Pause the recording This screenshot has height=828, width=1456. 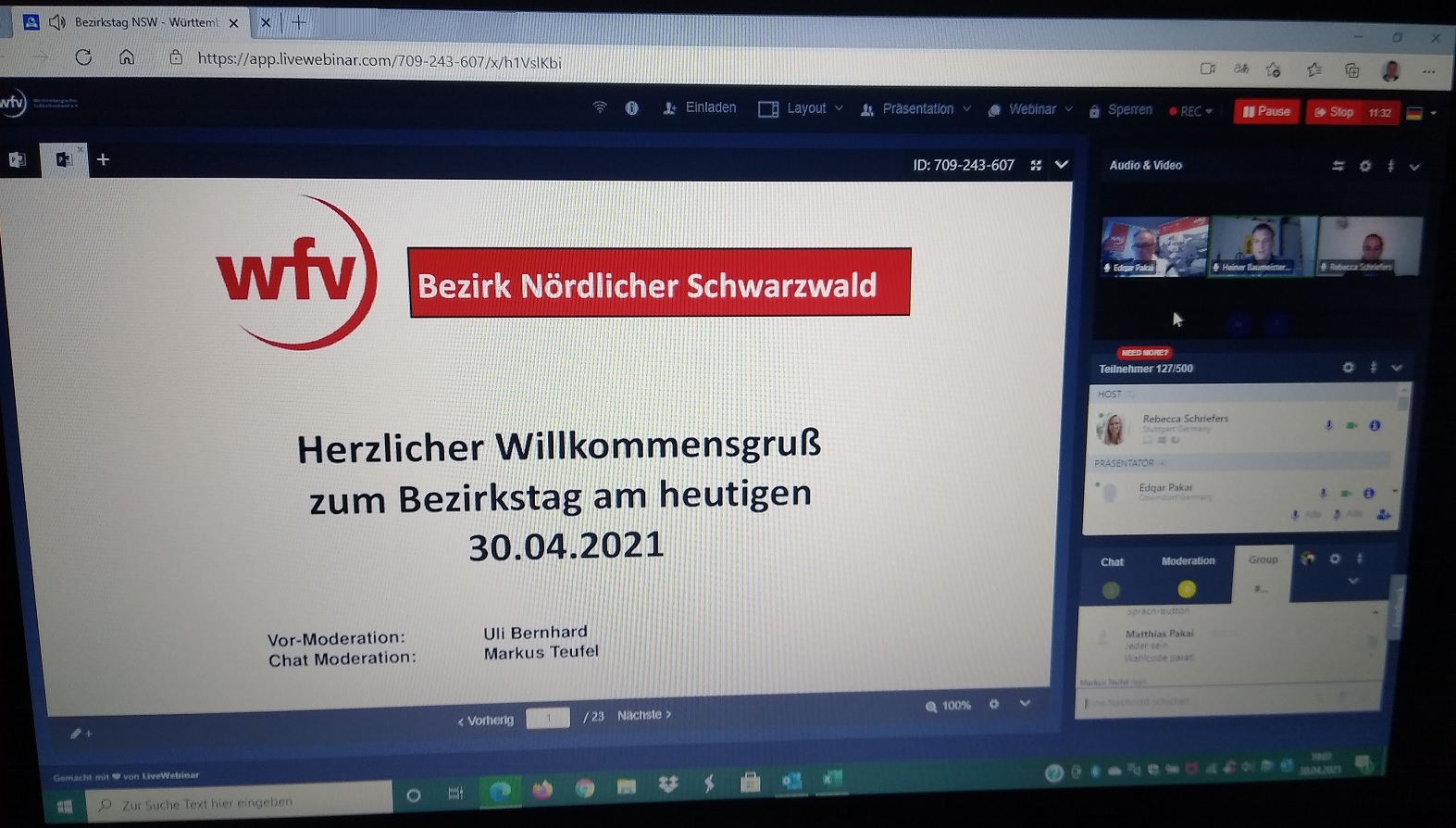point(1265,111)
